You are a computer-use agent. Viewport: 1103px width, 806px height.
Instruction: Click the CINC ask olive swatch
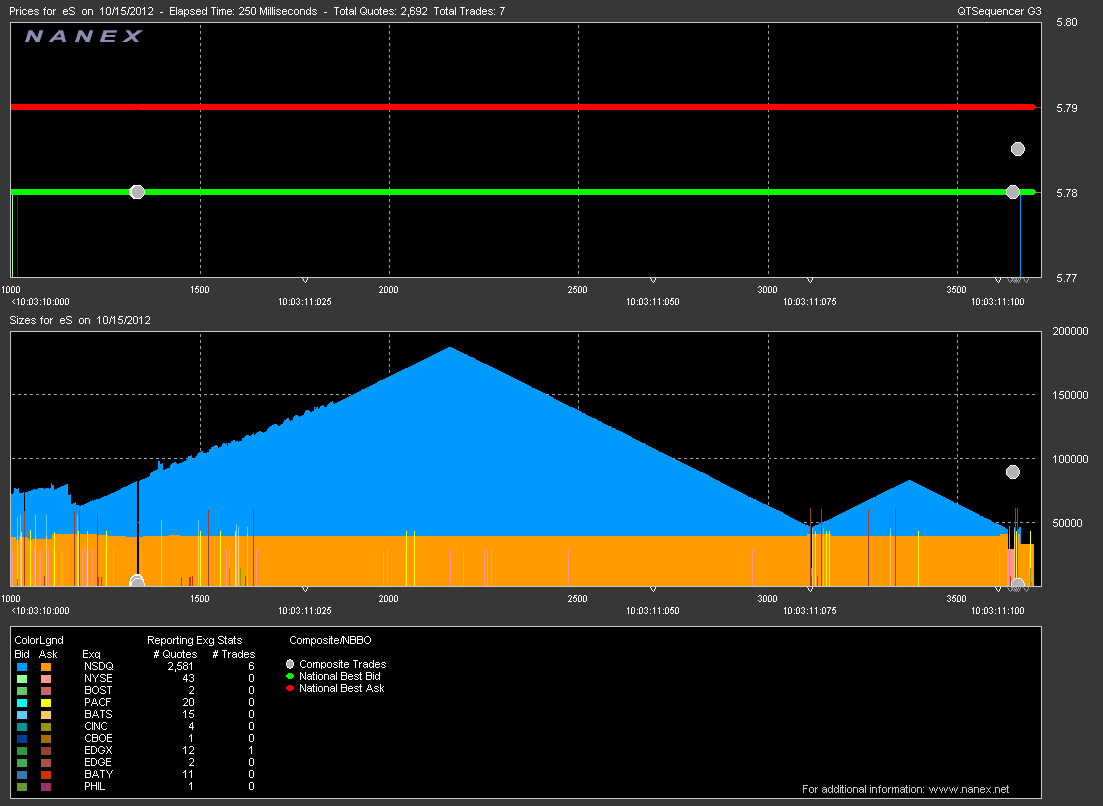pos(46,727)
